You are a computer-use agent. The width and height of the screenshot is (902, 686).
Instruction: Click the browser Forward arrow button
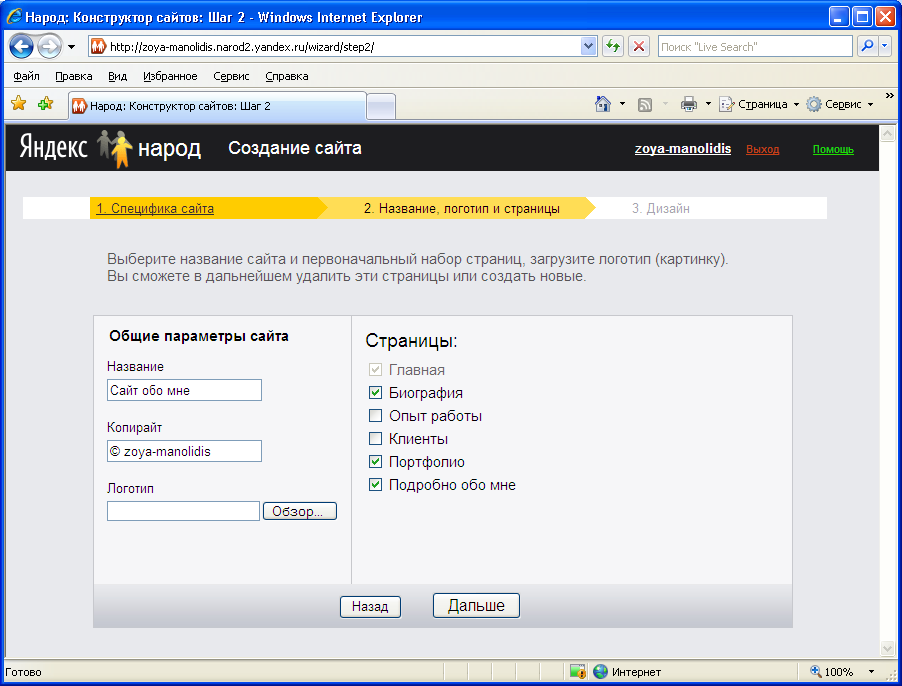(49, 47)
